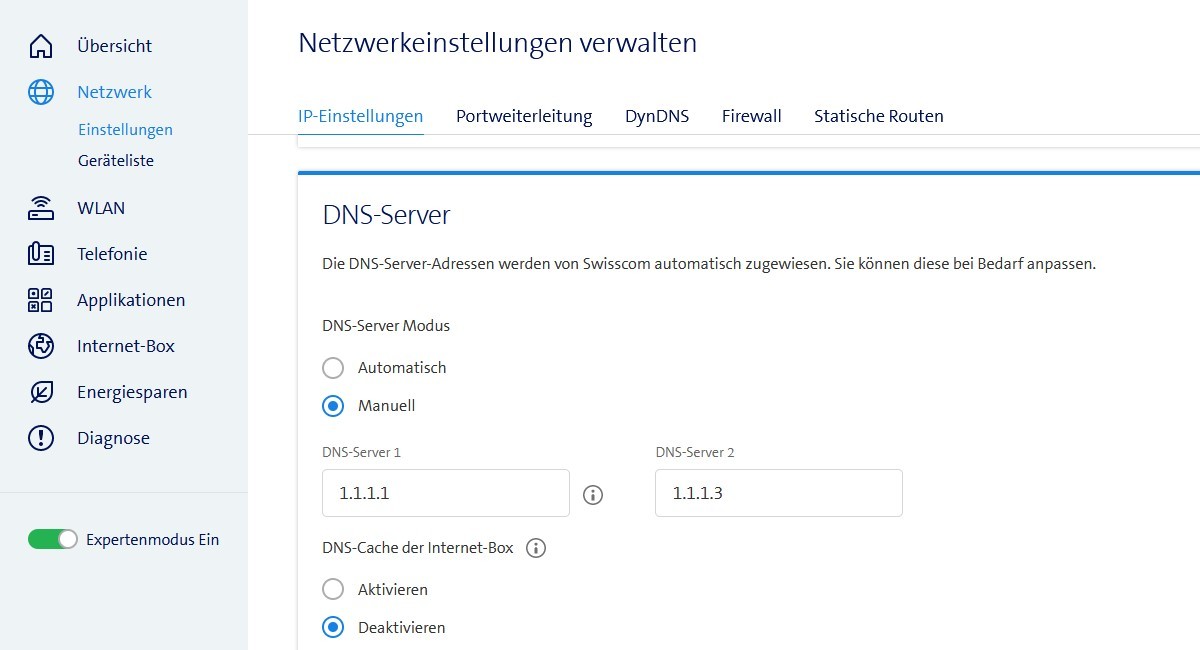Click the info icon next to DNS-Cache
Screen dimensions: 1200x650
coord(536,547)
